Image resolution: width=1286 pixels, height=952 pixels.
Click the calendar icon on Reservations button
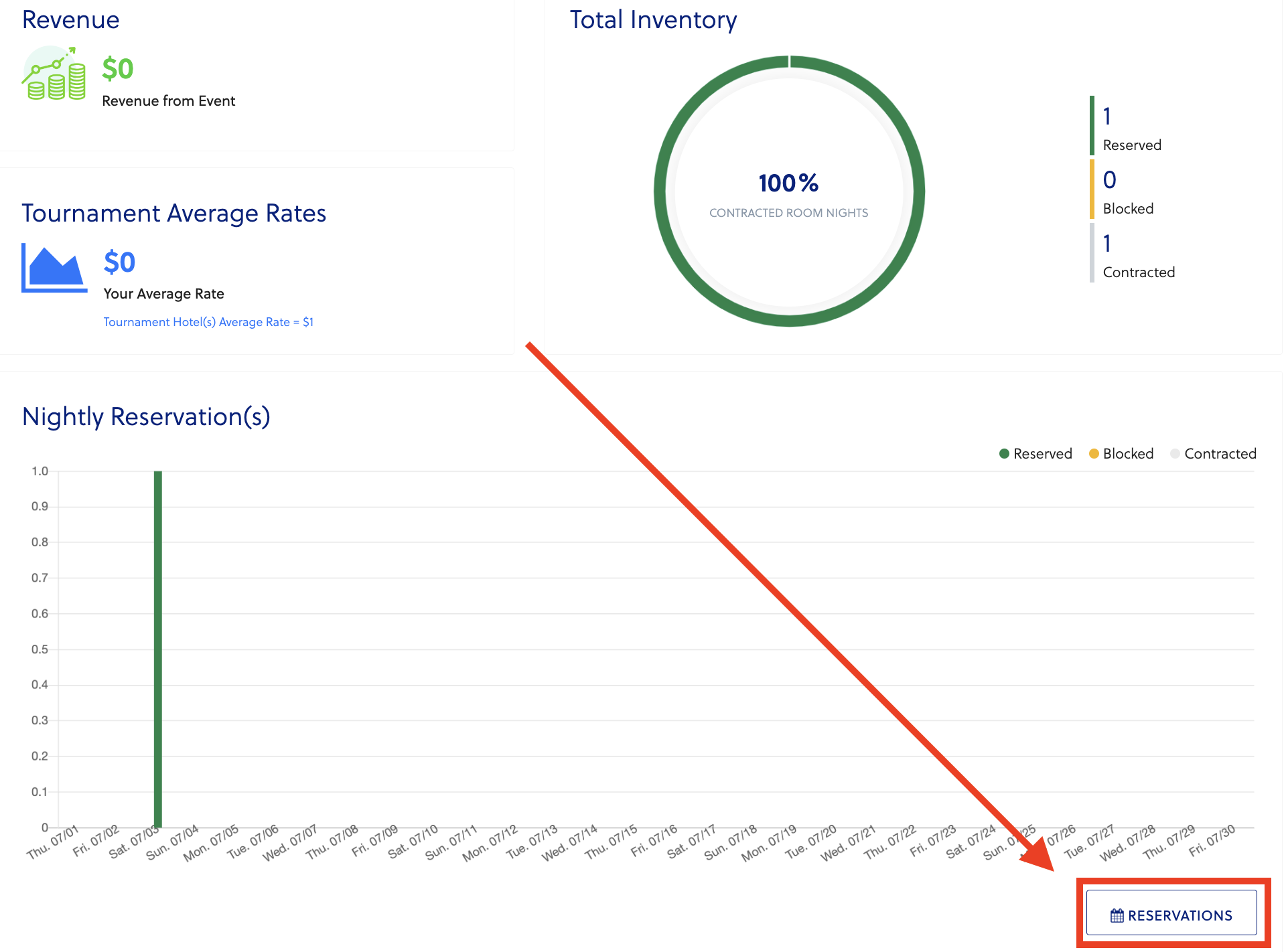[x=1117, y=915]
